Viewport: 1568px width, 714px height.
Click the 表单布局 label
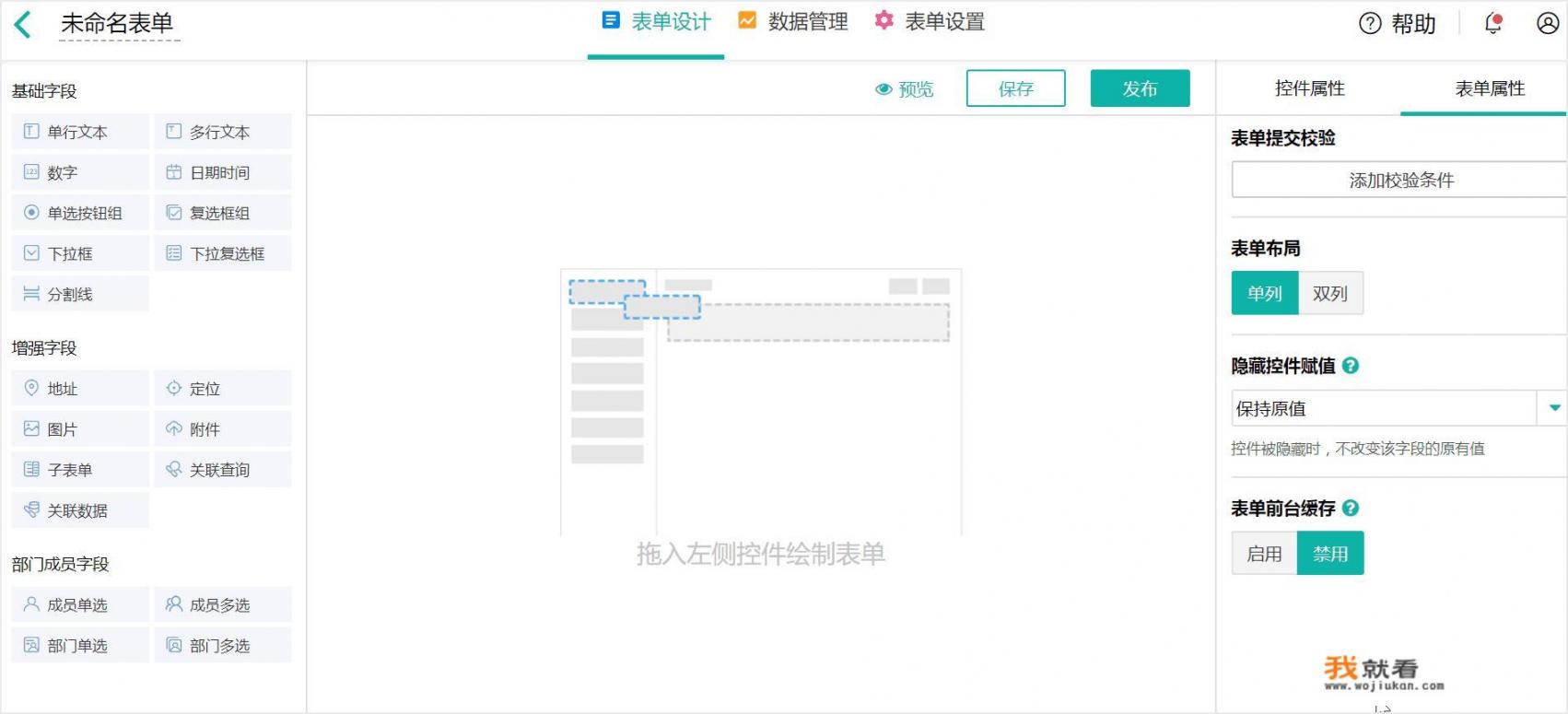1266,249
